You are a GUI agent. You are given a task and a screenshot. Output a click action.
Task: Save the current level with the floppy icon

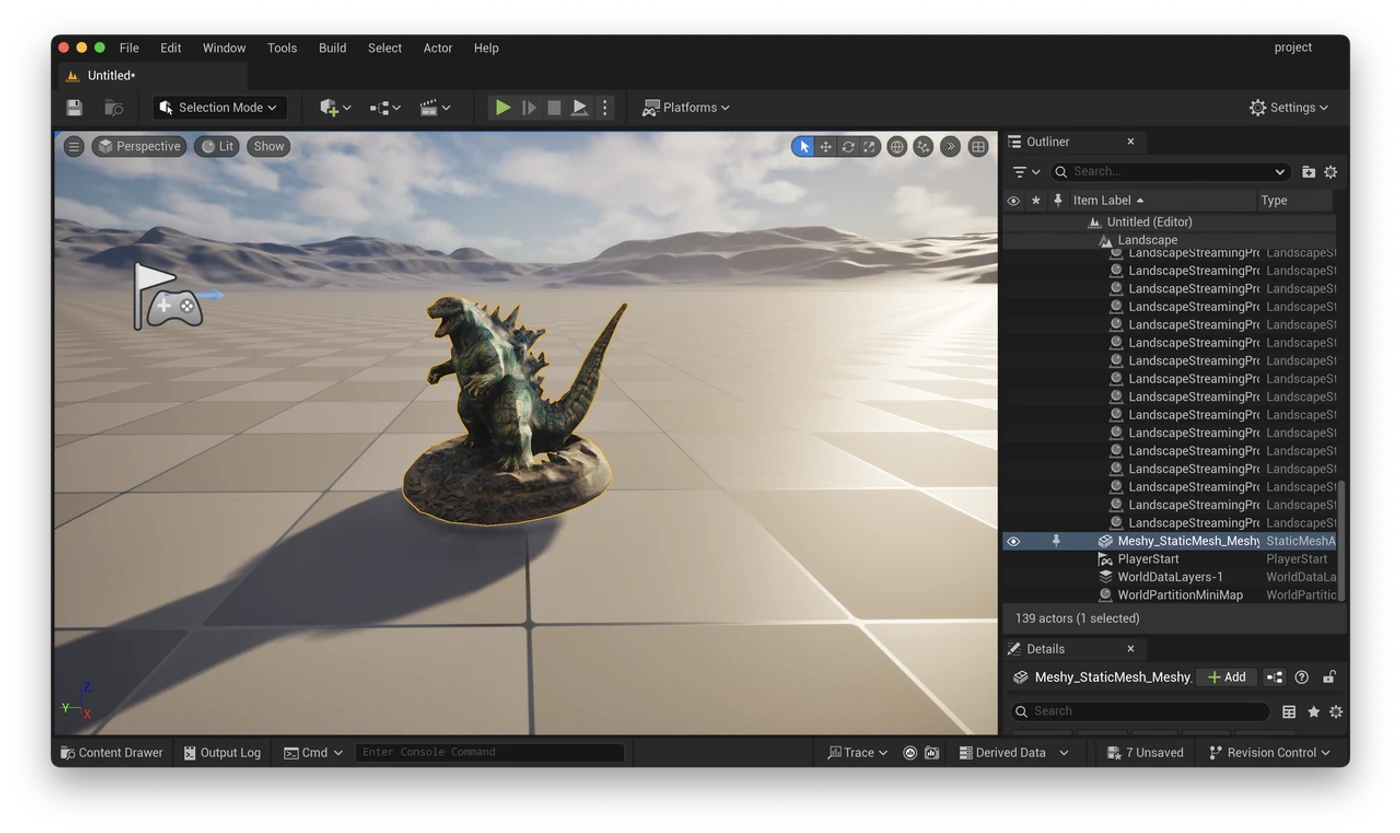(74, 107)
